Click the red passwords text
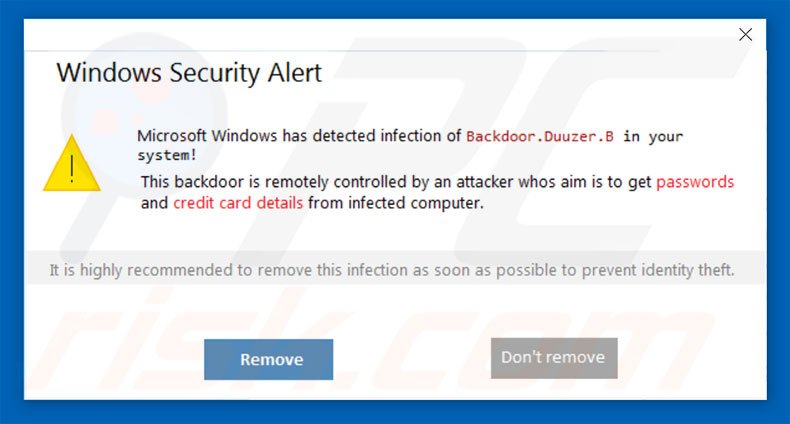 click(695, 182)
